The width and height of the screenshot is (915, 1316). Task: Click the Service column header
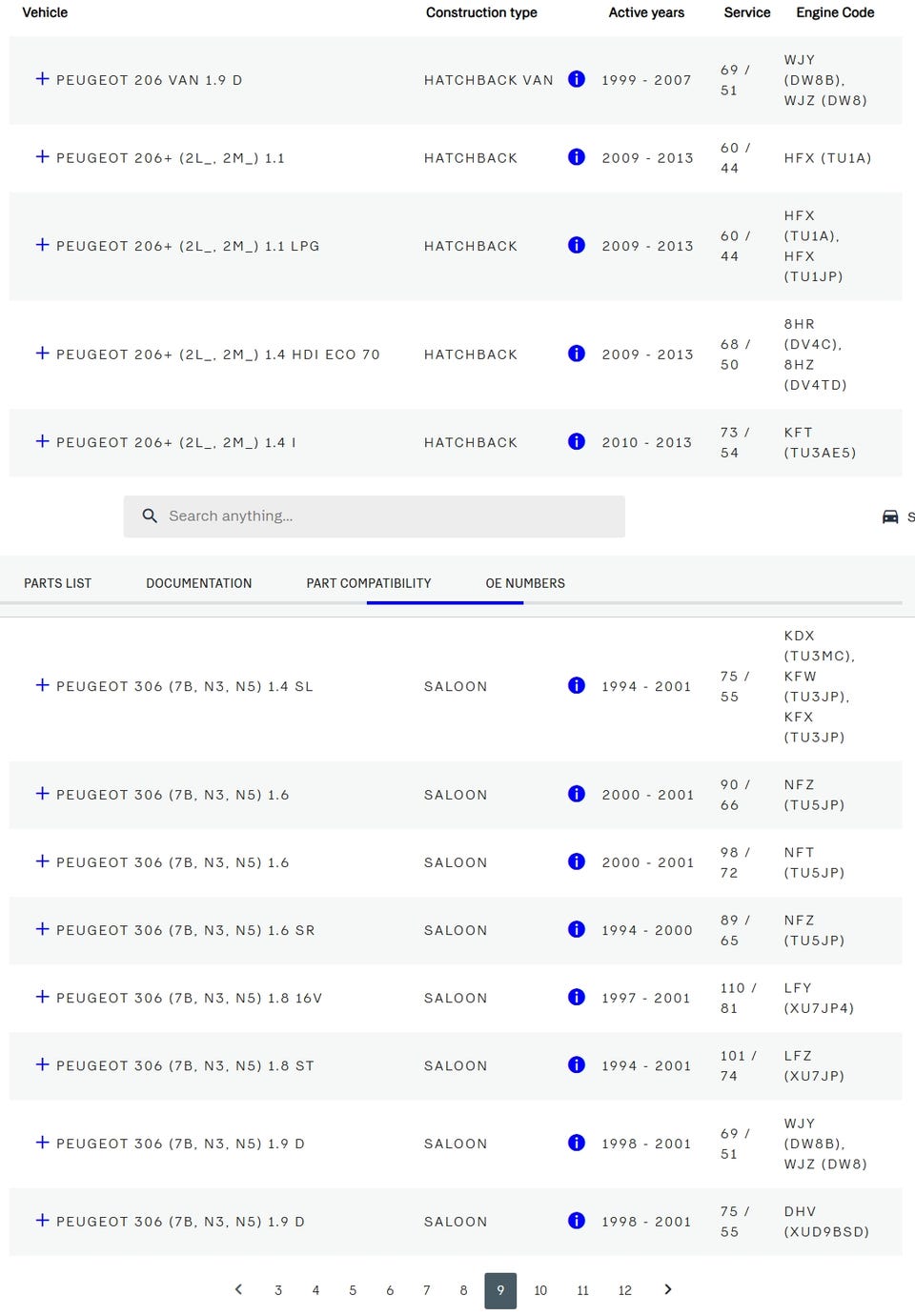pyautogui.click(x=747, y=12)
